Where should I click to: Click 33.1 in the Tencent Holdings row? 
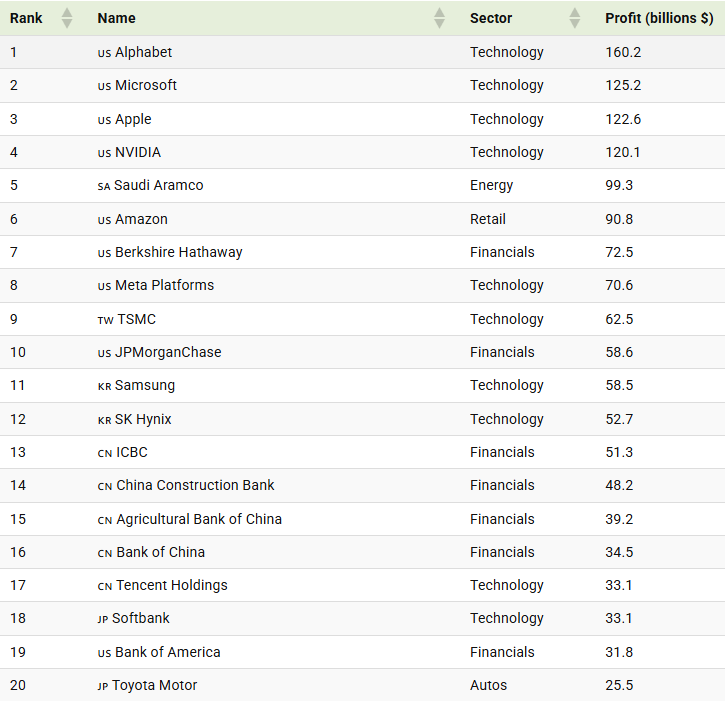[x=619, y=585]
